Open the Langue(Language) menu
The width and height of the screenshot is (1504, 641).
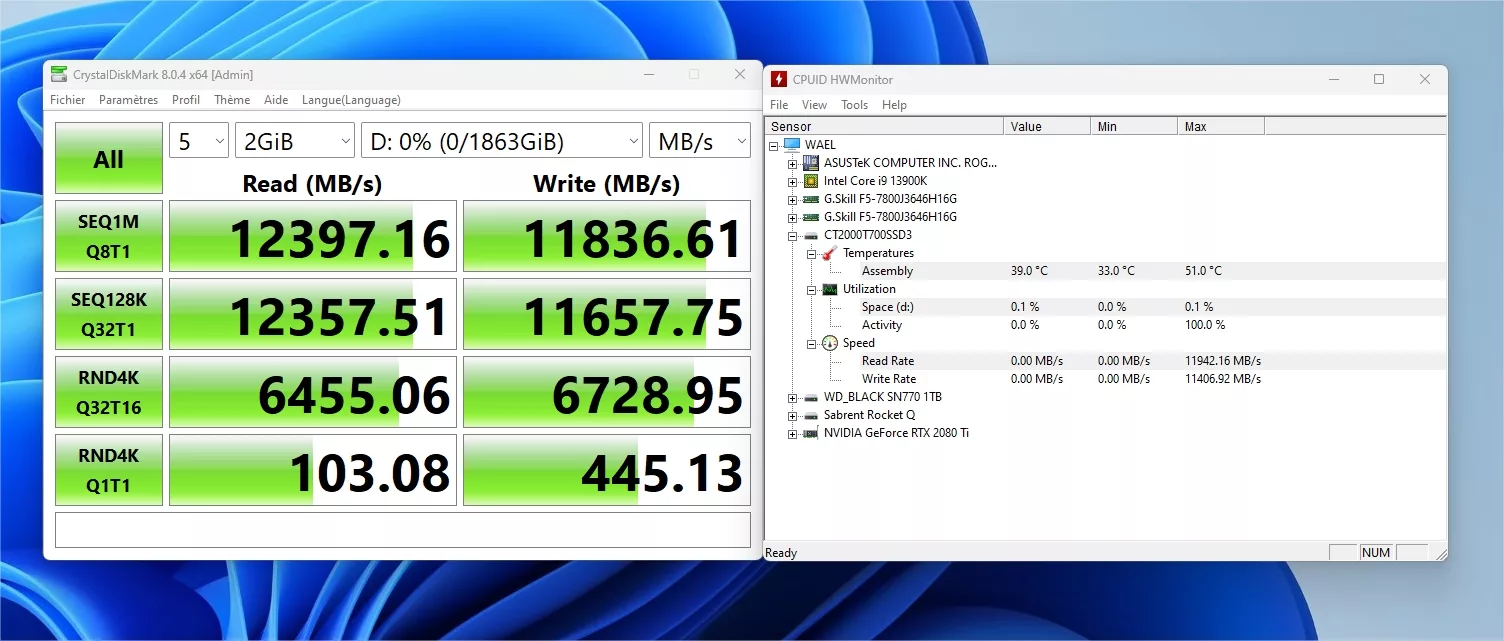[351, 100]
